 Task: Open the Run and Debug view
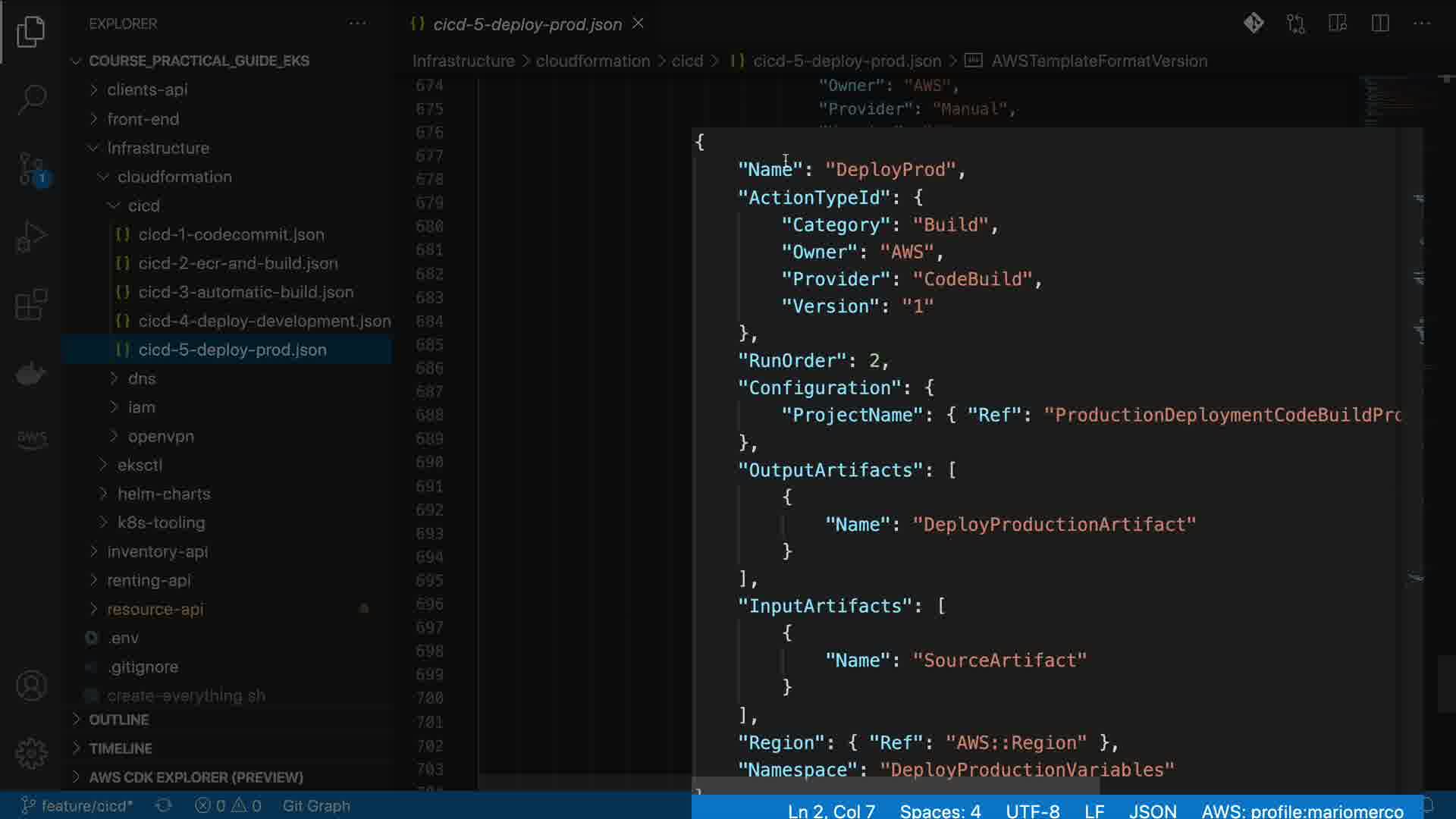coord(31,237)
